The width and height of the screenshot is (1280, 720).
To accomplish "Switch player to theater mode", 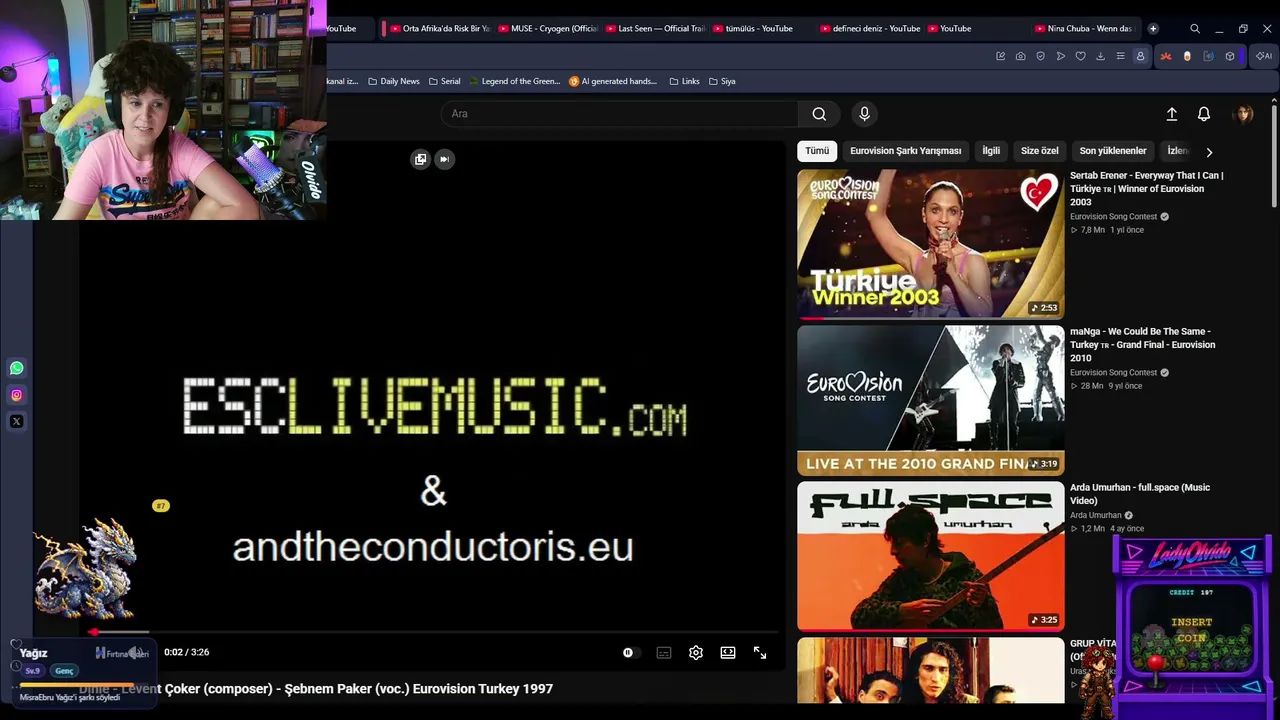I will click(728, 653).
